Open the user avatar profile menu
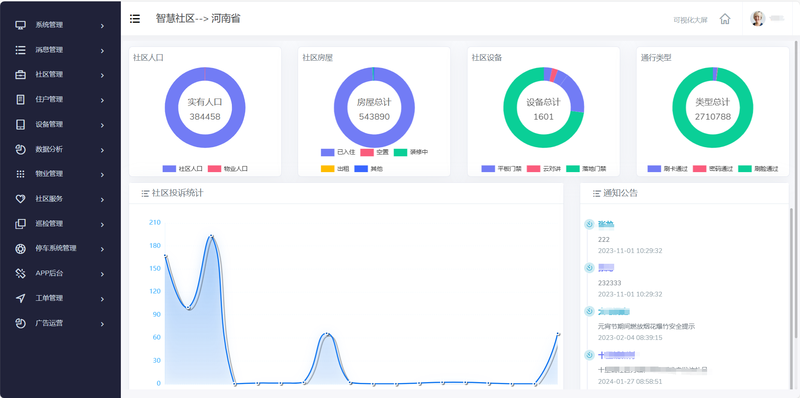 (757, 18)
